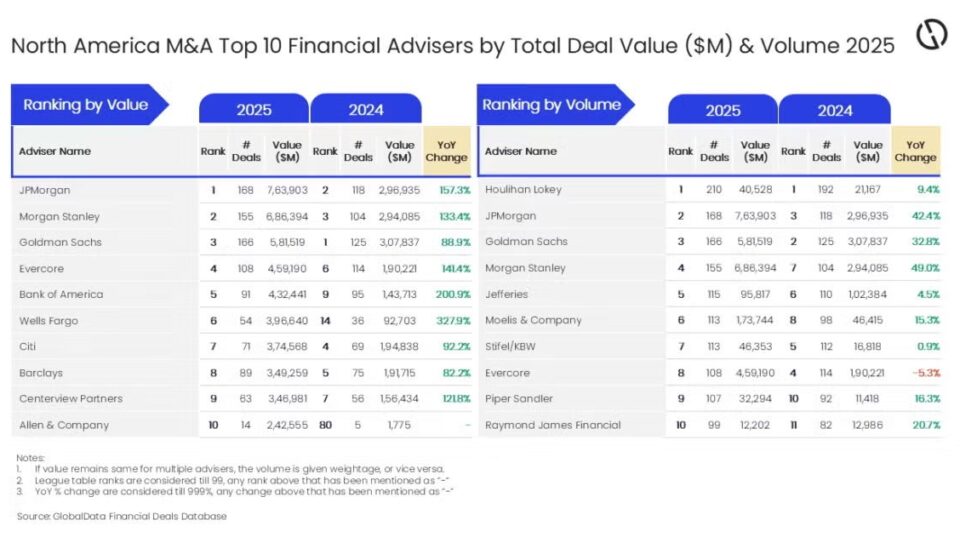The height and width of the screenshot is (560, 960).
Task: Select the Raymond James Financial adviser name
Action: tap(552, 425)
